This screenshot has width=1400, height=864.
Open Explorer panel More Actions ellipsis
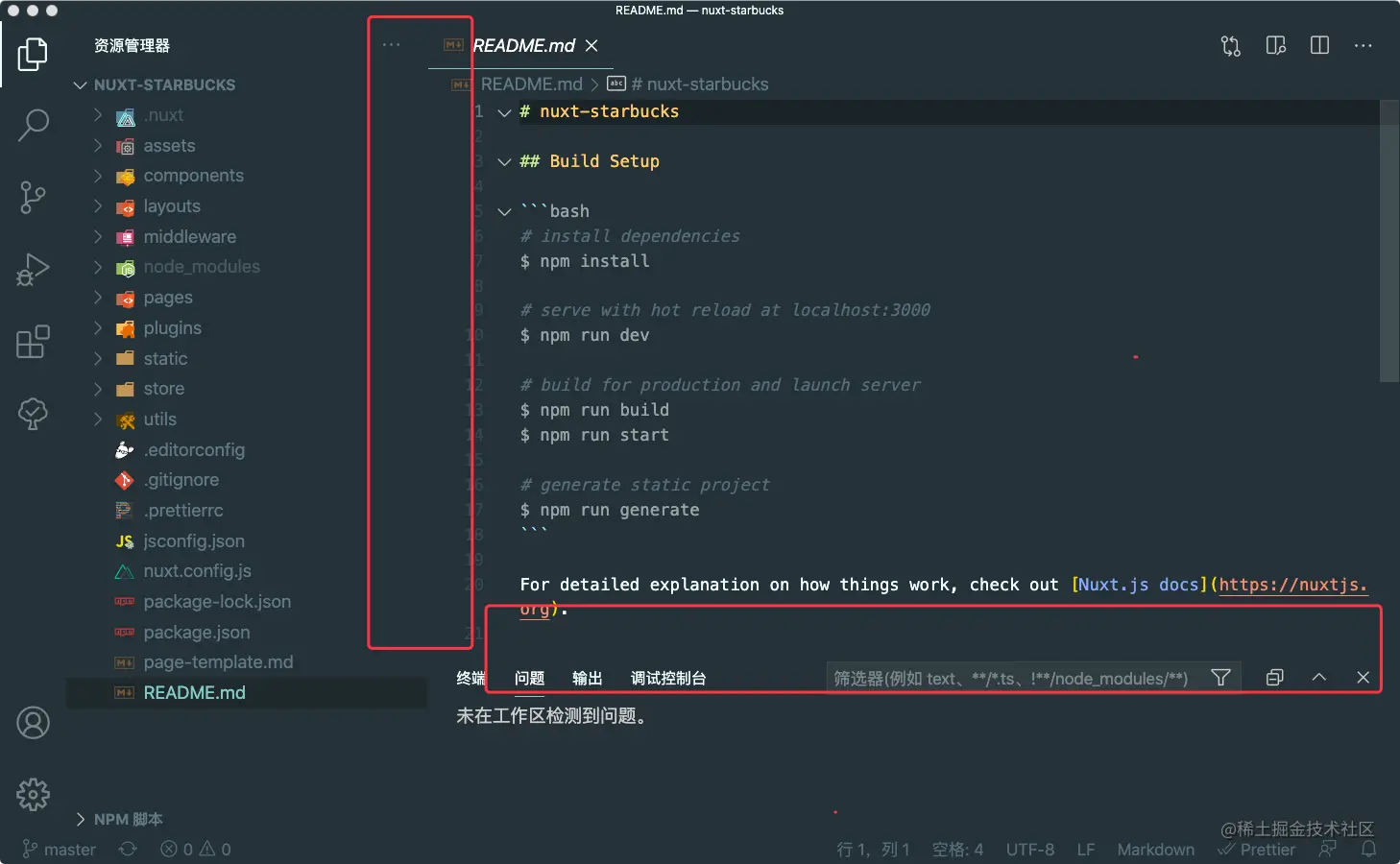391,45
